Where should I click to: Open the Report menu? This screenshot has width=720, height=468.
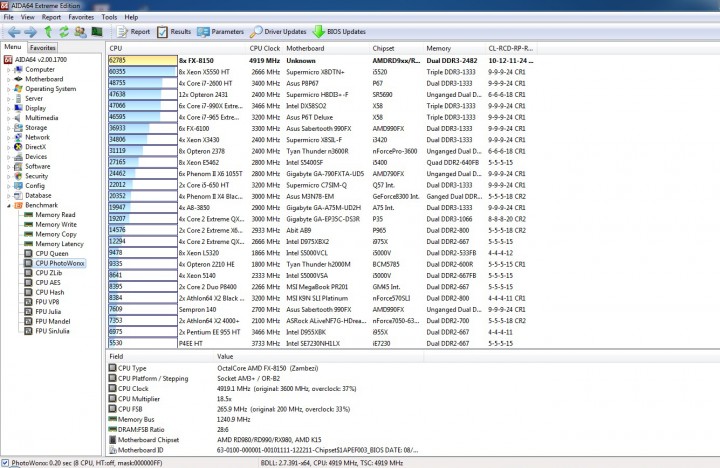tap(51, 17)
